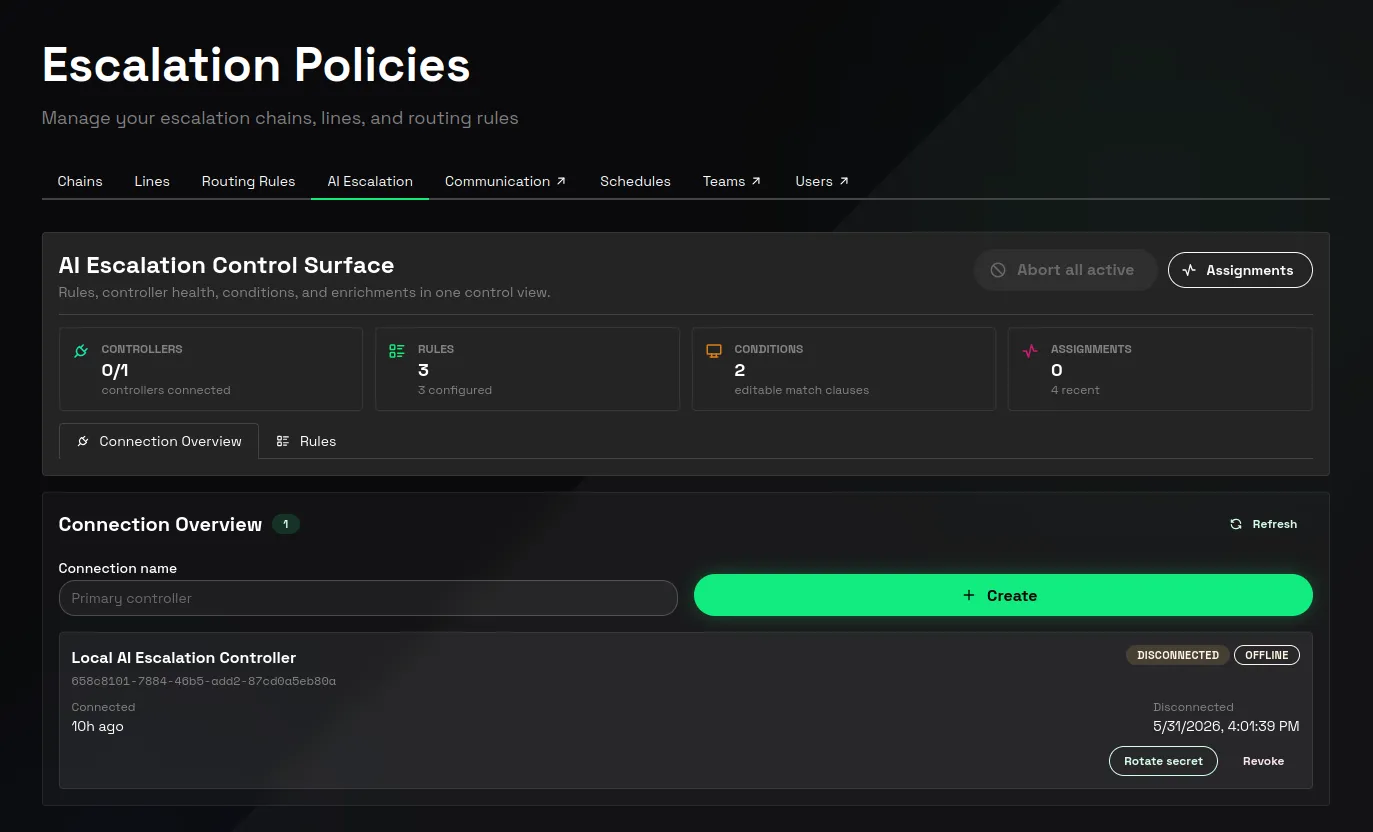Click the refresh arrows icon
The height and width of the screenshot is (832, 1373).
pos(1236,524)
